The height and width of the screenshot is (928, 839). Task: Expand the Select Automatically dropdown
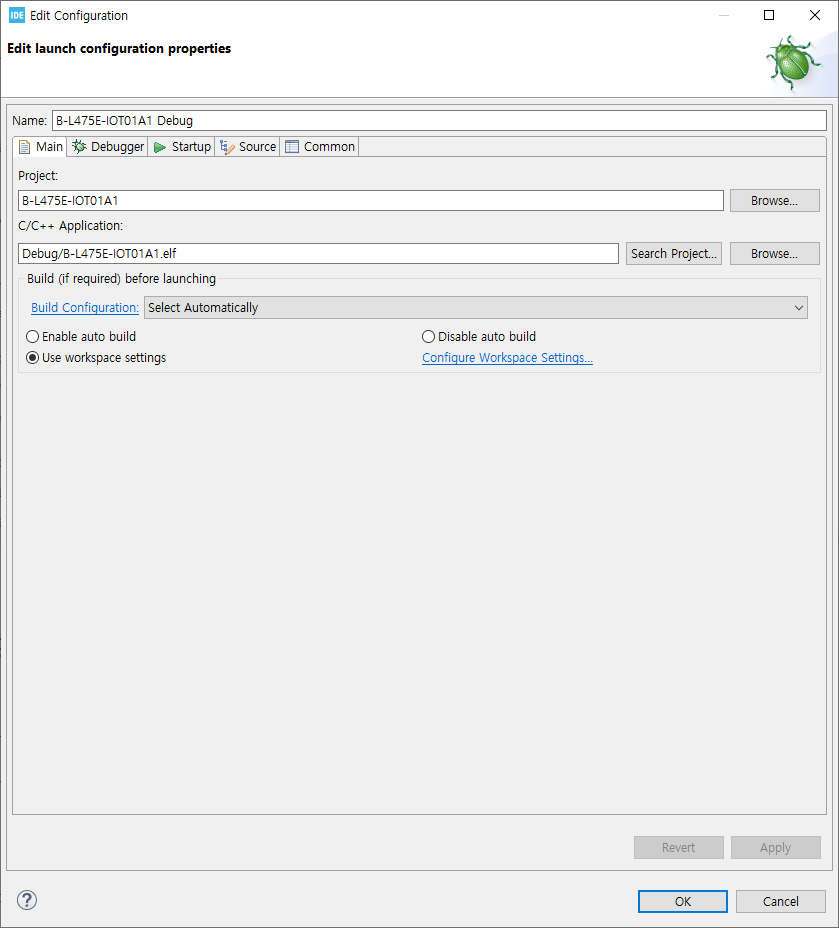[476, 308]
